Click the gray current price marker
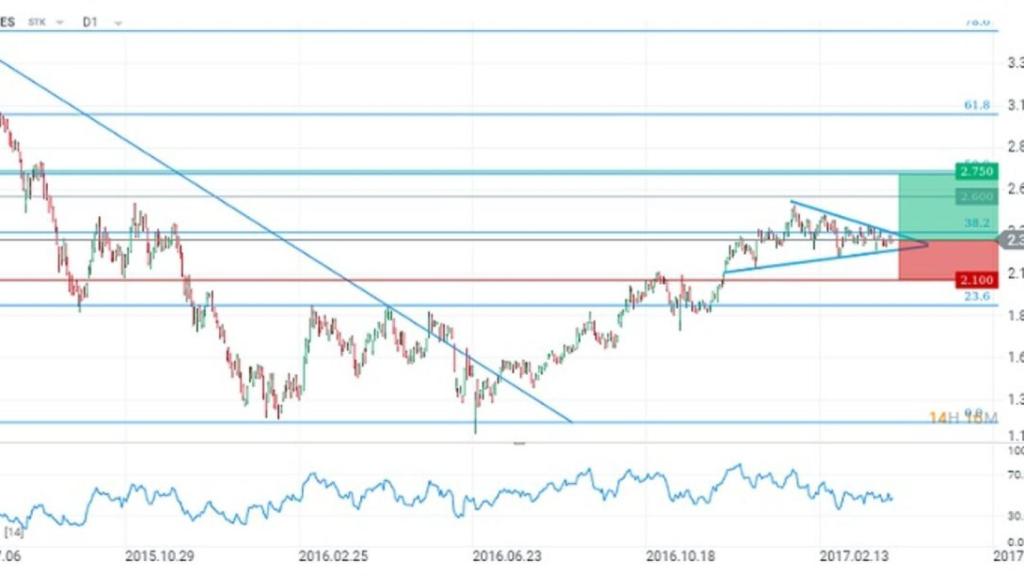Viewport: 1024px width, 576px height. [x=1010, y=240]
